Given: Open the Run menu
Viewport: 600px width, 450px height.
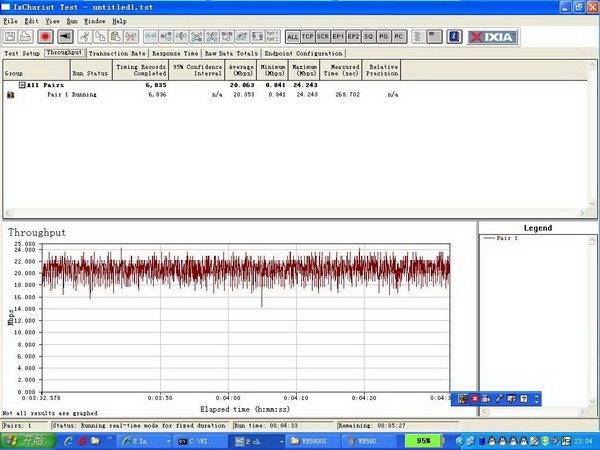Looking at the screenshot, I should 72,20.
